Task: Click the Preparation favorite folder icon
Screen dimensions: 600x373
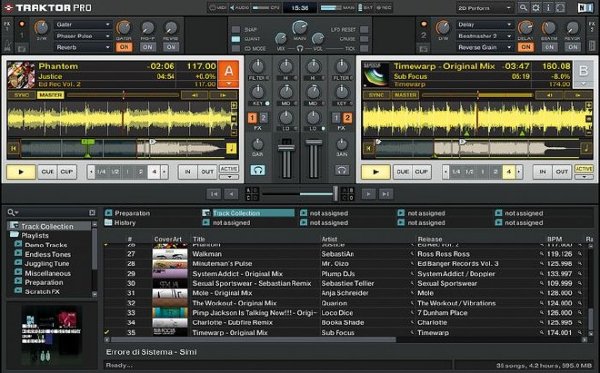Action: (x=109, y=213)
